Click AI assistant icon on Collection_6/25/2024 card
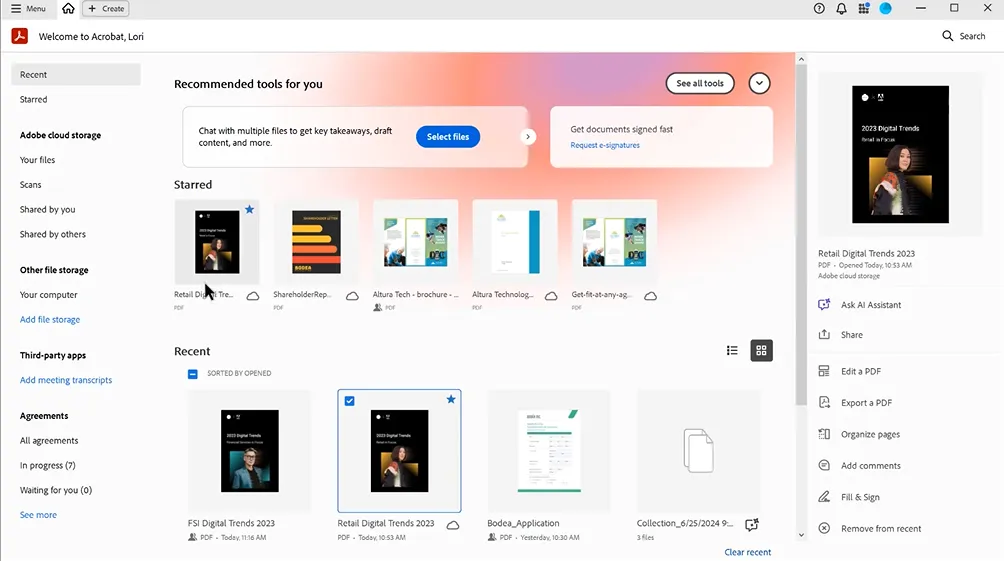This screenshot has width=1004, height=561. (x=752, y=524)
